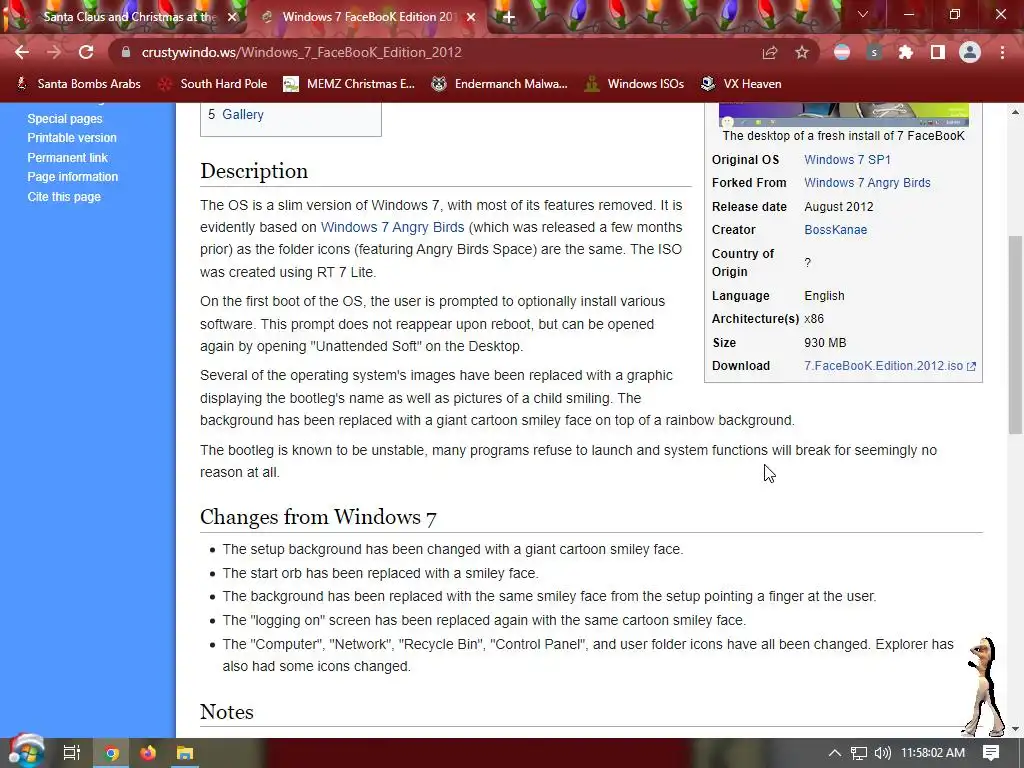Click the Changes from Windows 7 heading

pyautogui.click(x=318, y=517)
